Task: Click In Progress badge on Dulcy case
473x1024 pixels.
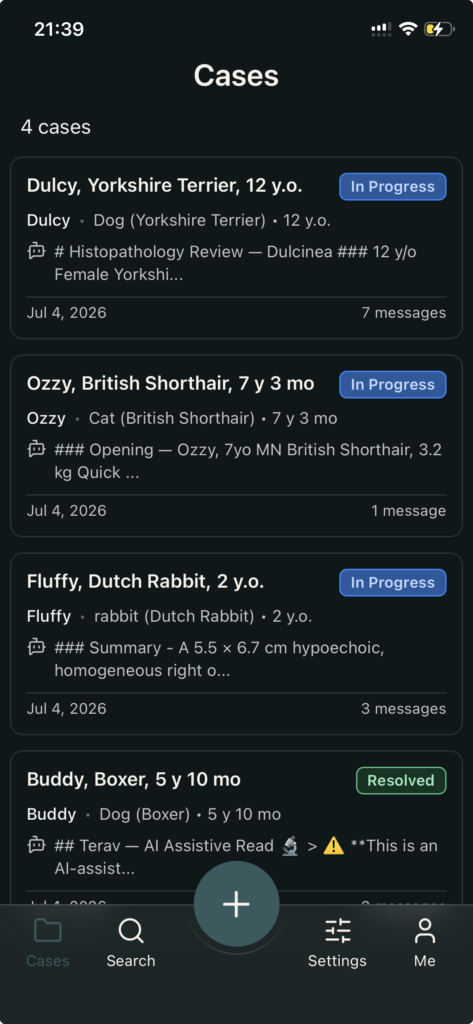Action: 393,187
